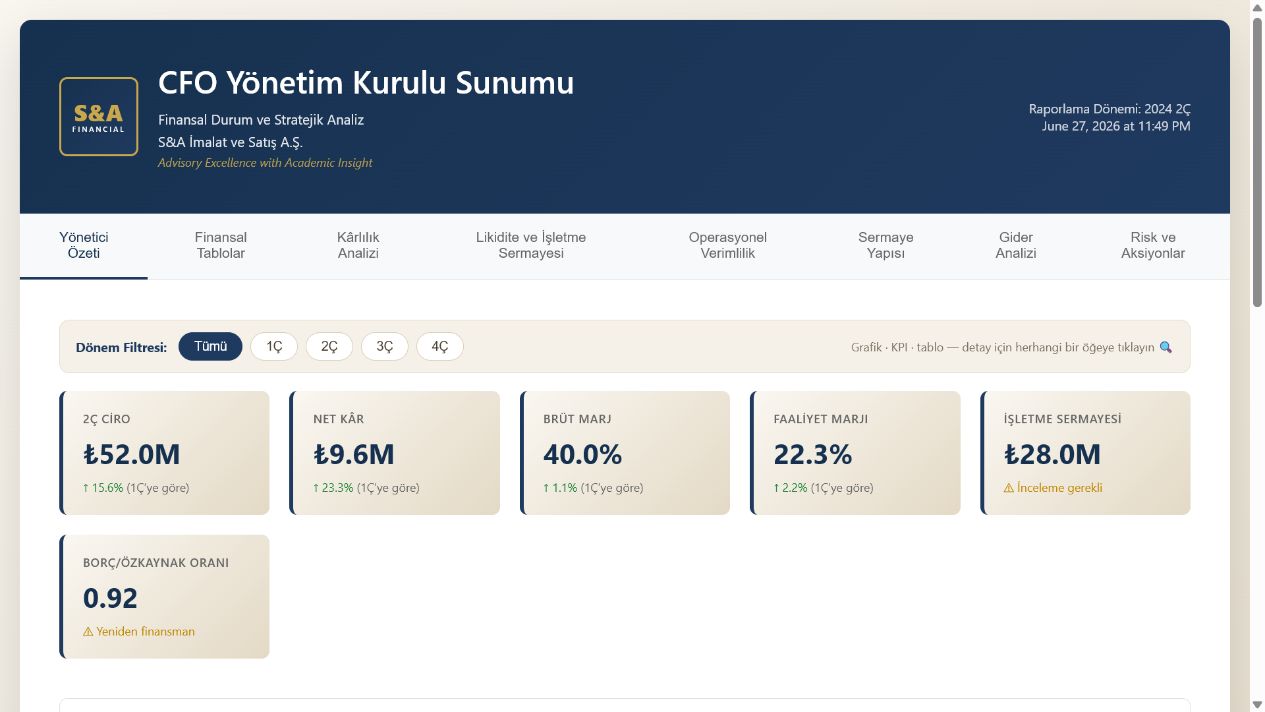Viewport: 1265px width, 712px height.
Task: Filter by period 2Ç
Action: pos(329,347)
